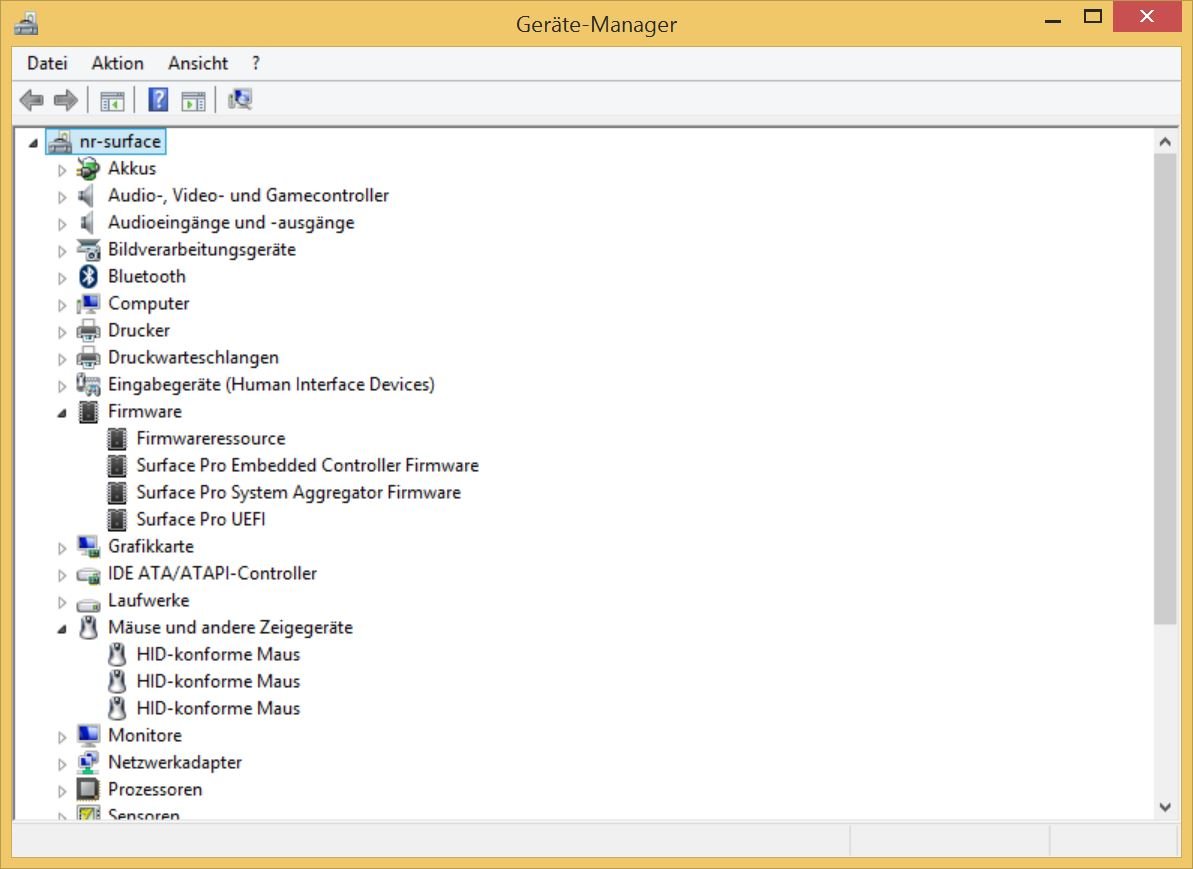1193x869 pixels.
Task: Open the ? help menu
Action: [x=256, y=63]
